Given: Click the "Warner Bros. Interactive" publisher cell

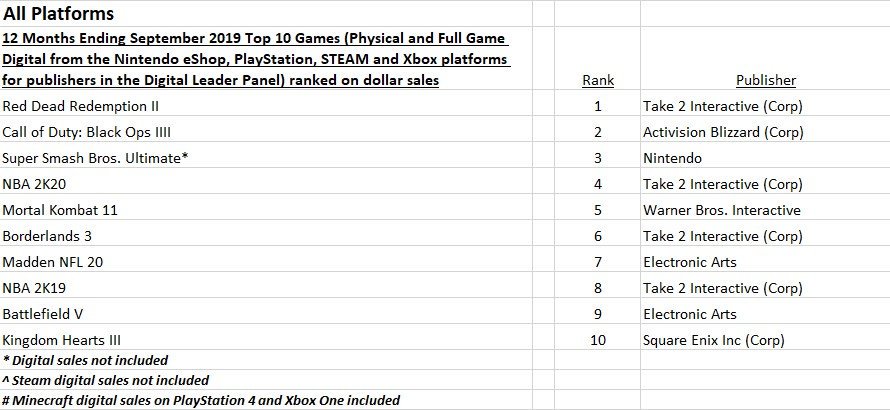Looking at the screenshot, I should [722, 210].
